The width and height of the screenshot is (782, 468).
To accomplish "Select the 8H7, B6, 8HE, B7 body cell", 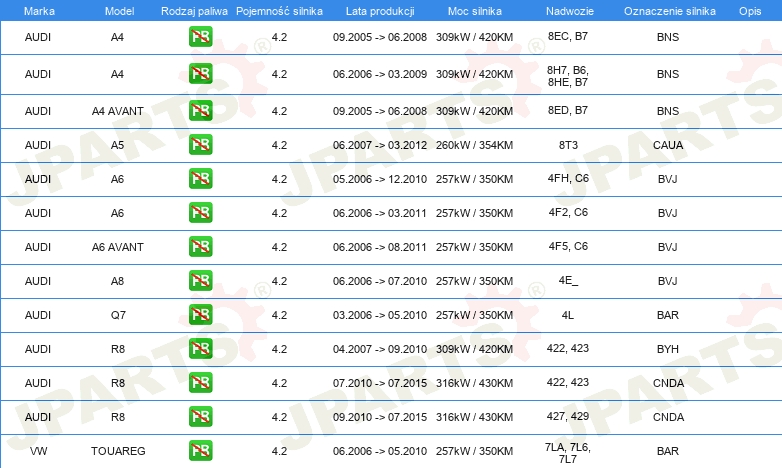I will [x=568, y=76].
